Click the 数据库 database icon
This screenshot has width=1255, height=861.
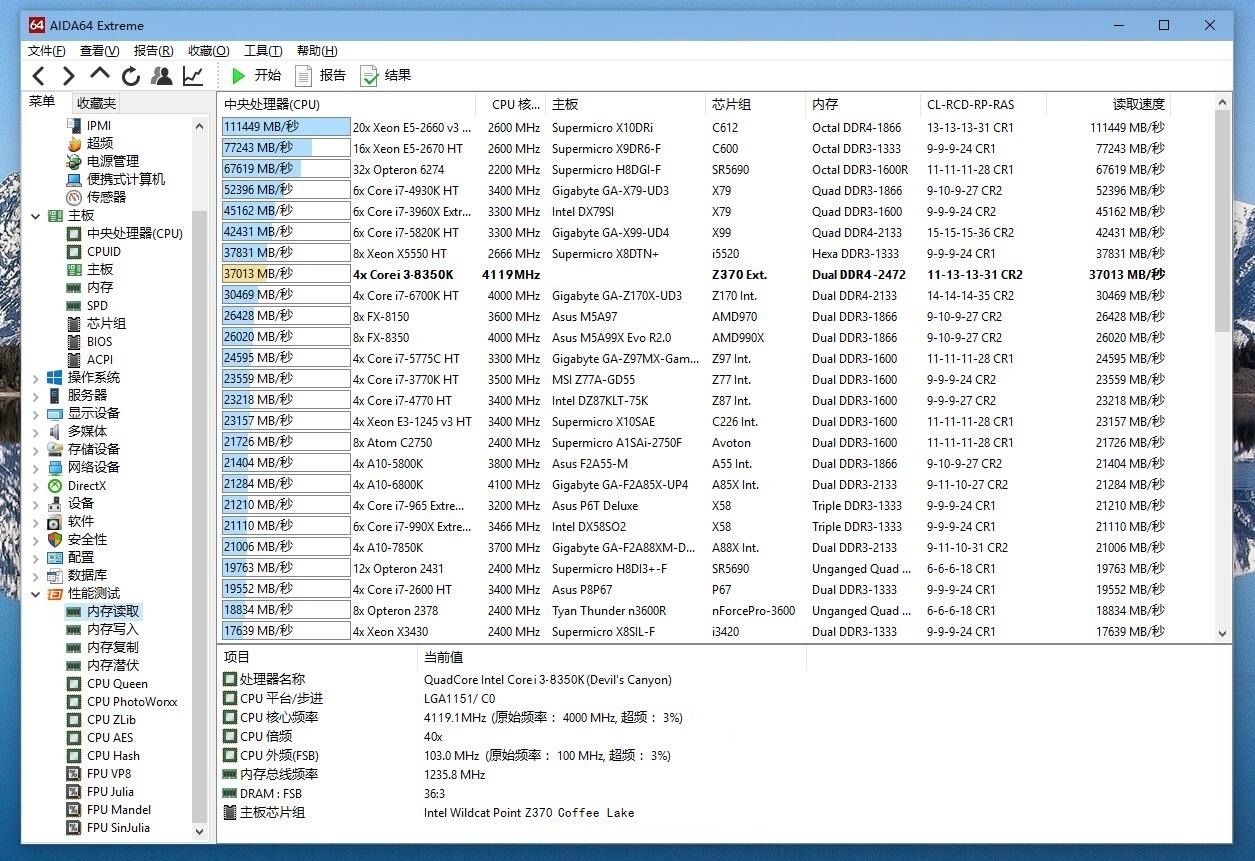click(55, 575)
